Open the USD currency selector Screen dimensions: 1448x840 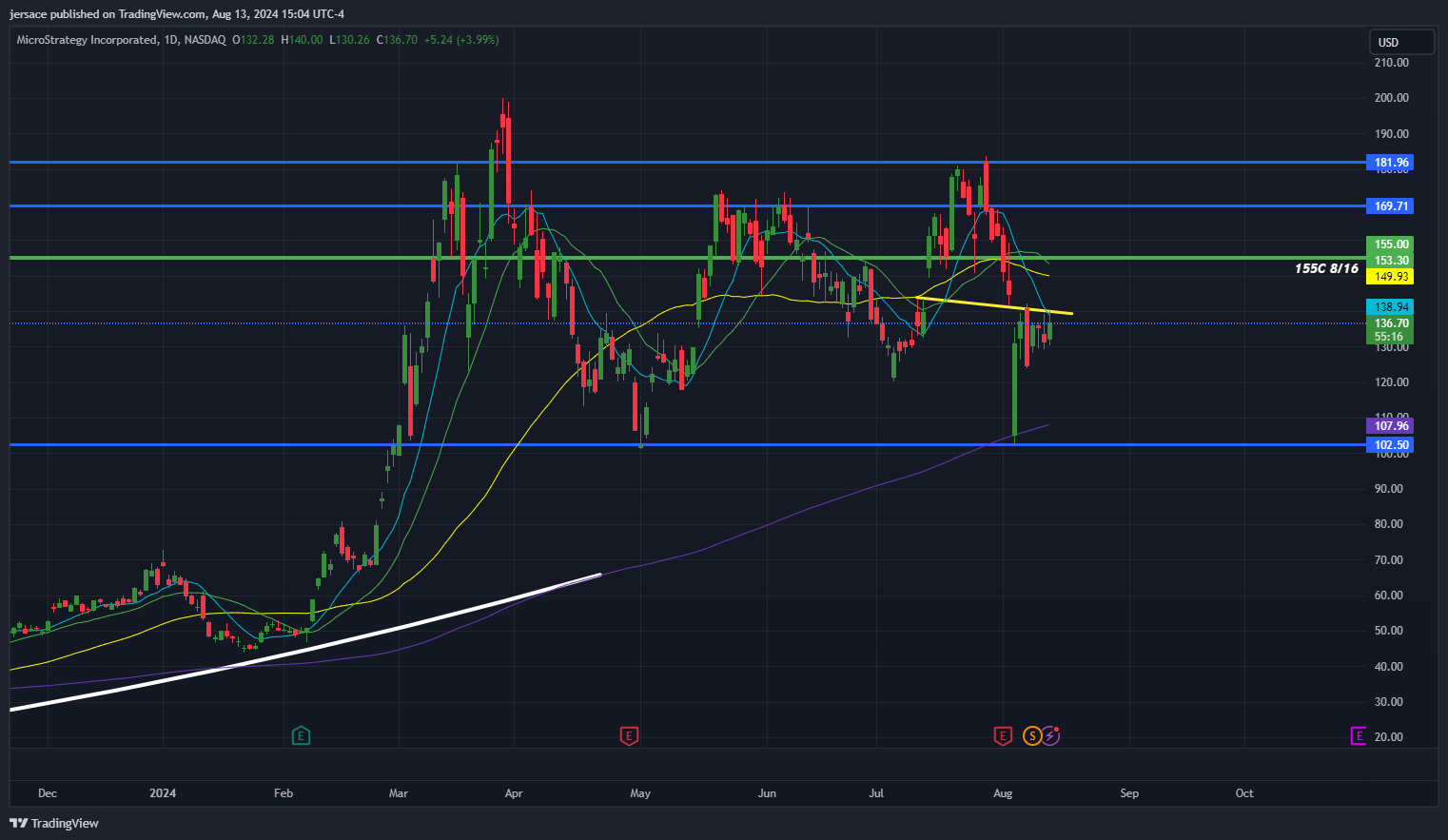(1401, 42)
